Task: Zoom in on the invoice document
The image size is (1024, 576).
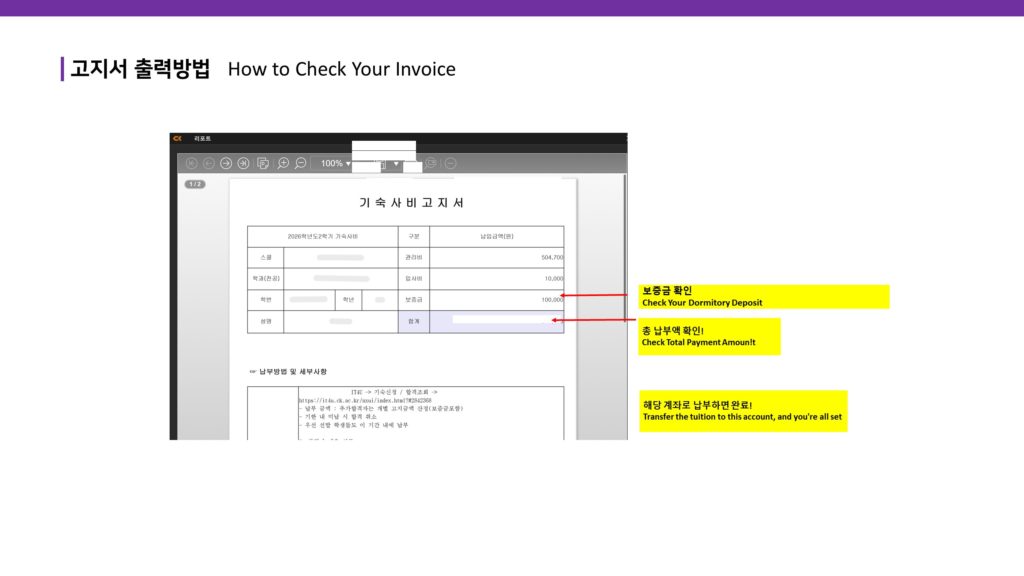Action: 283,163
